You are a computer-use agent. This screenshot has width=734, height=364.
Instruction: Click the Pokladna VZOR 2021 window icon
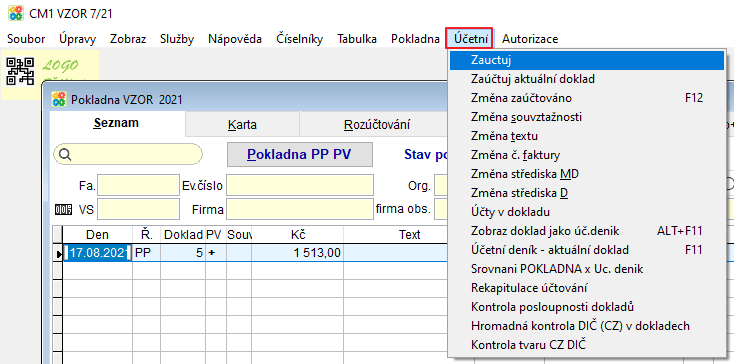[x=59, y=99]
